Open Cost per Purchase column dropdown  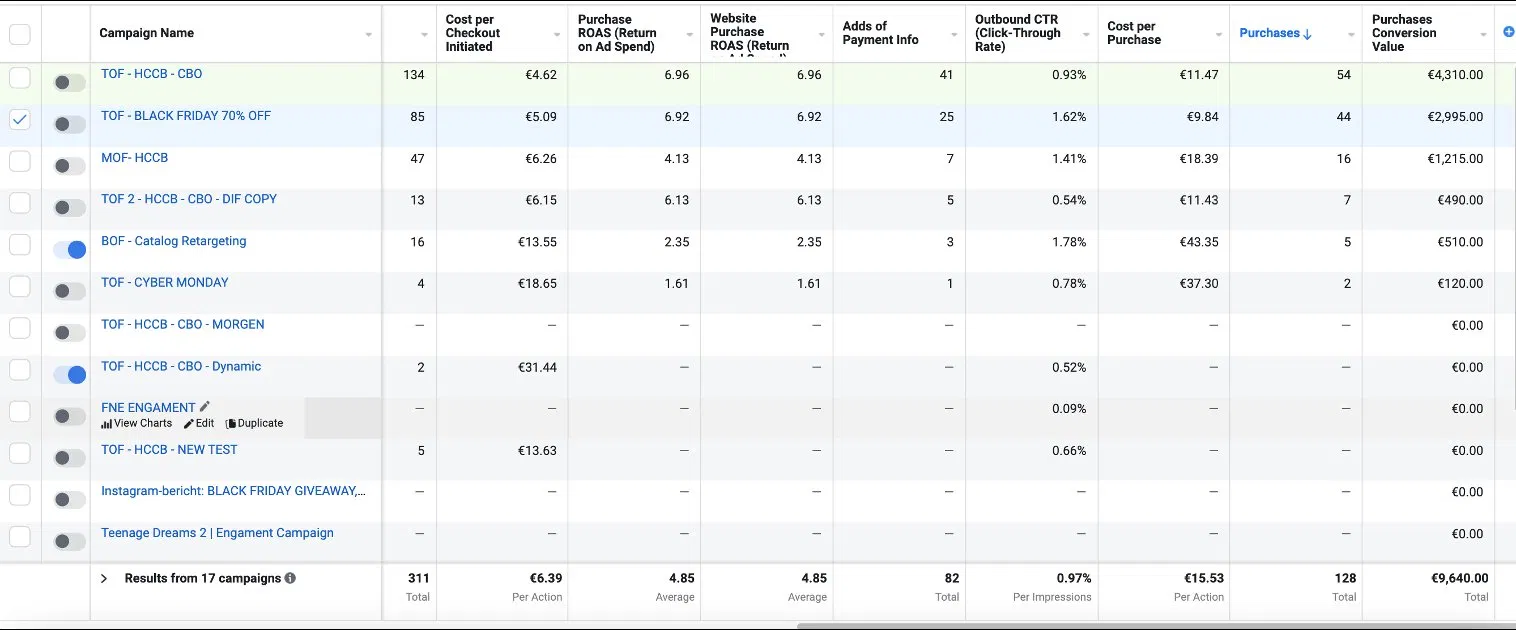[1218, 35]
